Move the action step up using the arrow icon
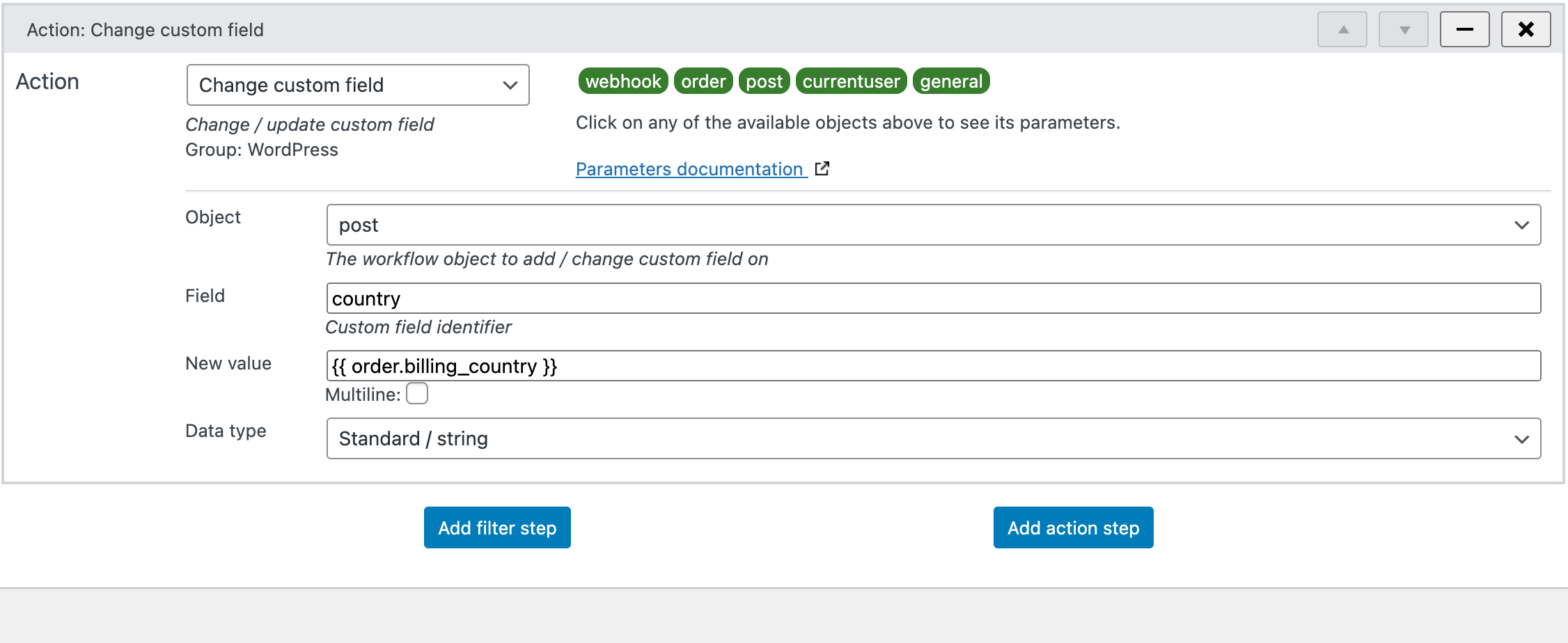1568x643 pixels. [x=1341, y=29]
